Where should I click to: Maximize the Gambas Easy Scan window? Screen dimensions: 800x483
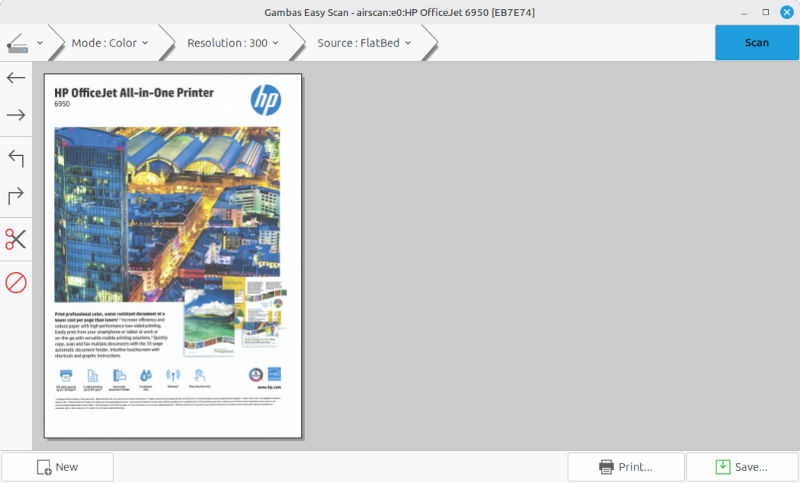(766, 12)
